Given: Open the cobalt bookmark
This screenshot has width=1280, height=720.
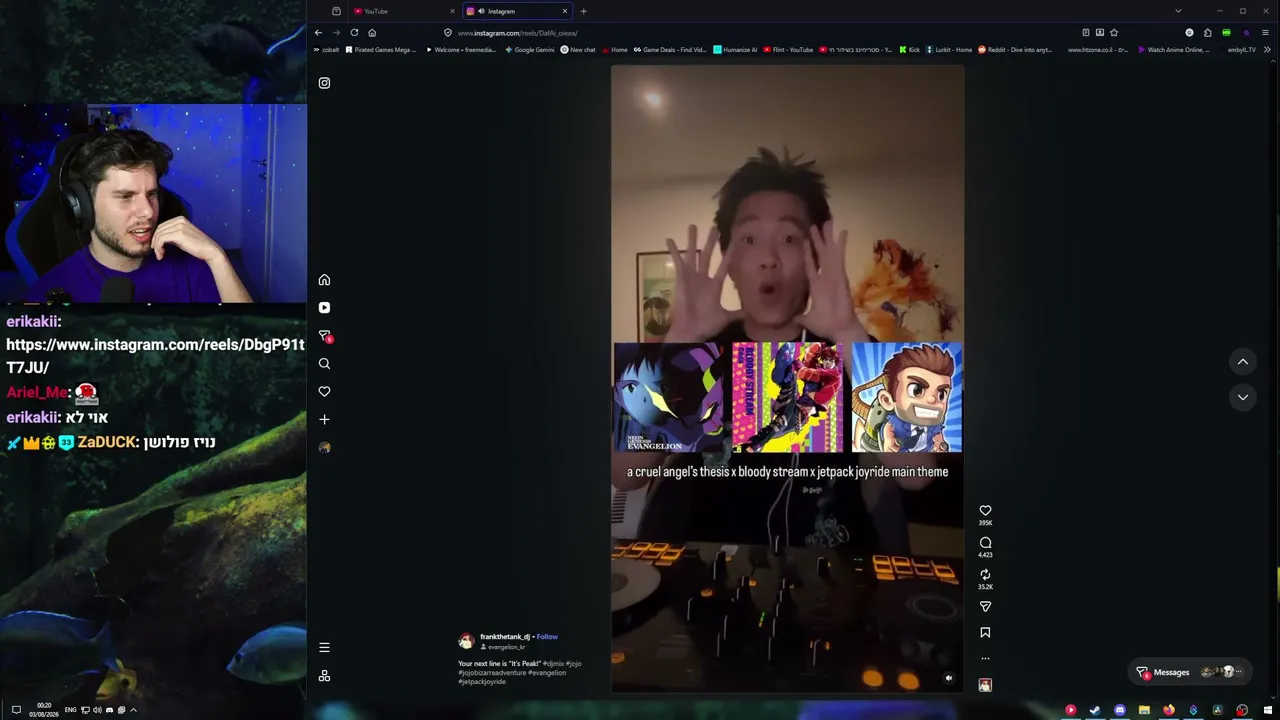Looking at the screenshot, I should [327, 50].
